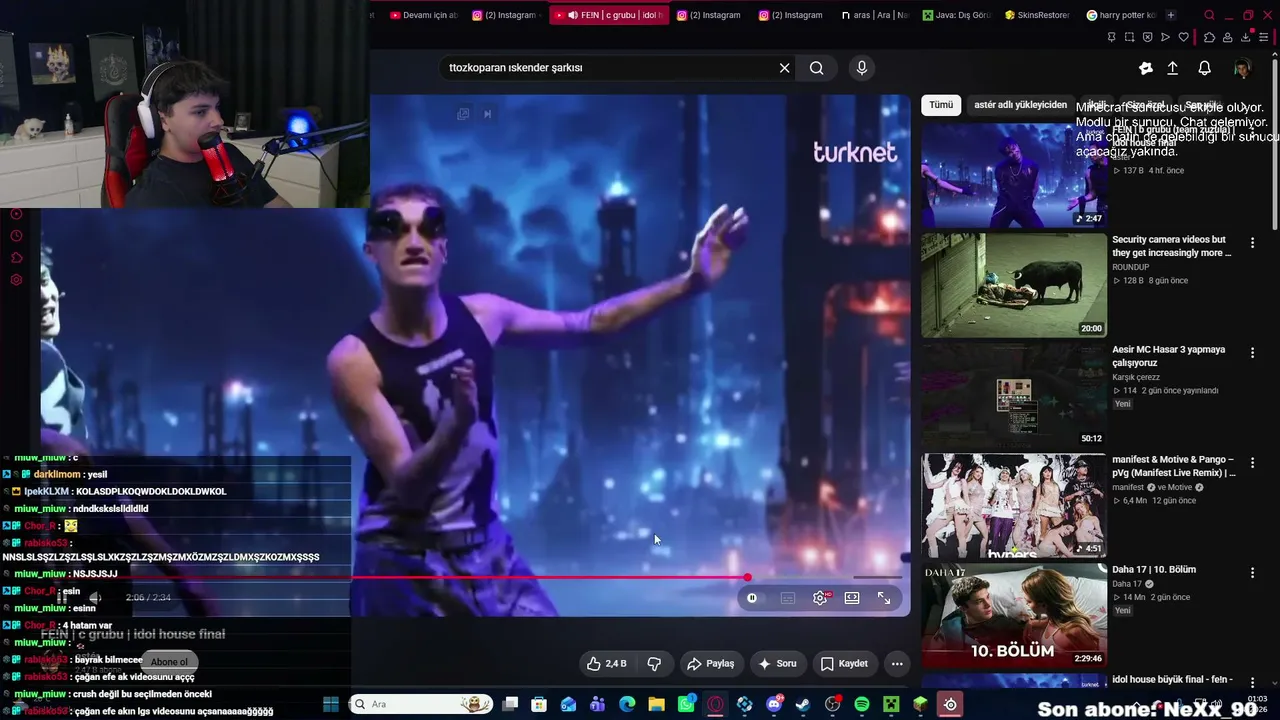
Task: Open the YouTube create video icon
Action: tap(1146, 68)
